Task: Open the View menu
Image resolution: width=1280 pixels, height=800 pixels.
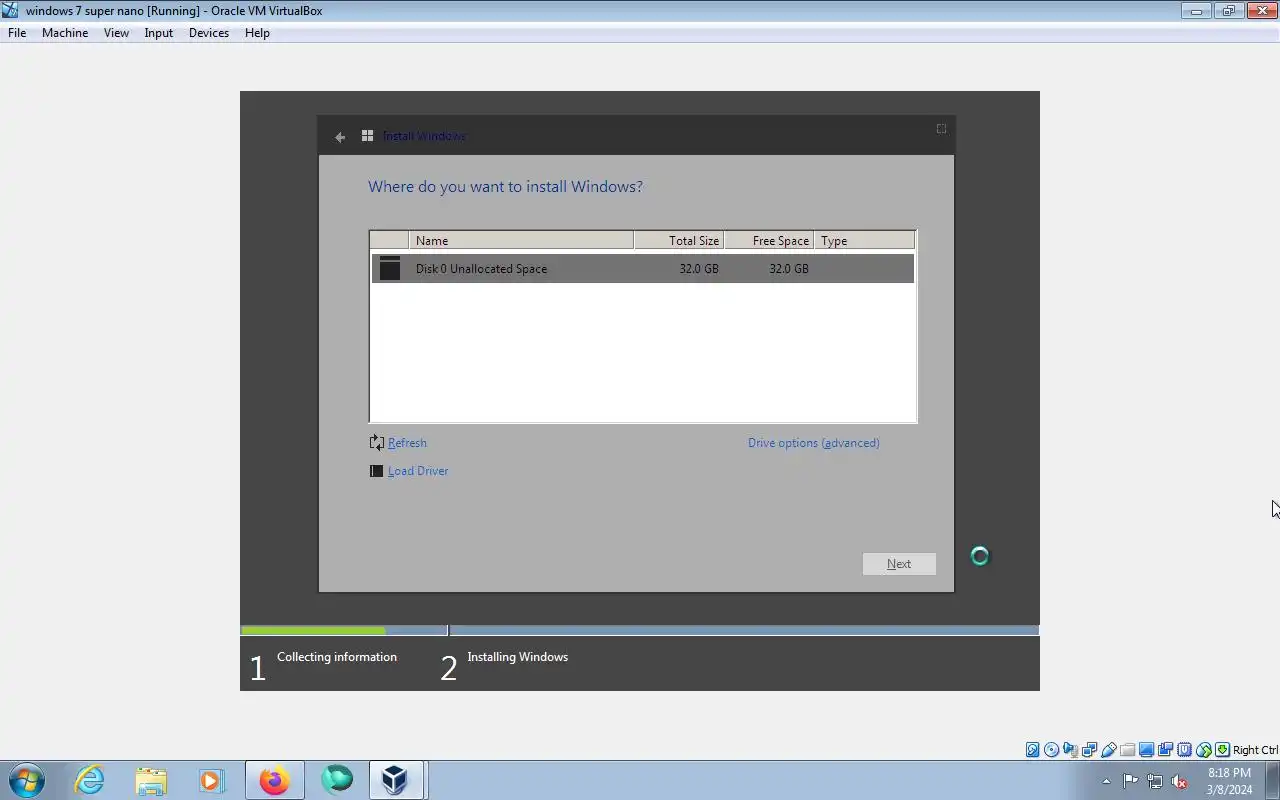Action: pos(116,33)
